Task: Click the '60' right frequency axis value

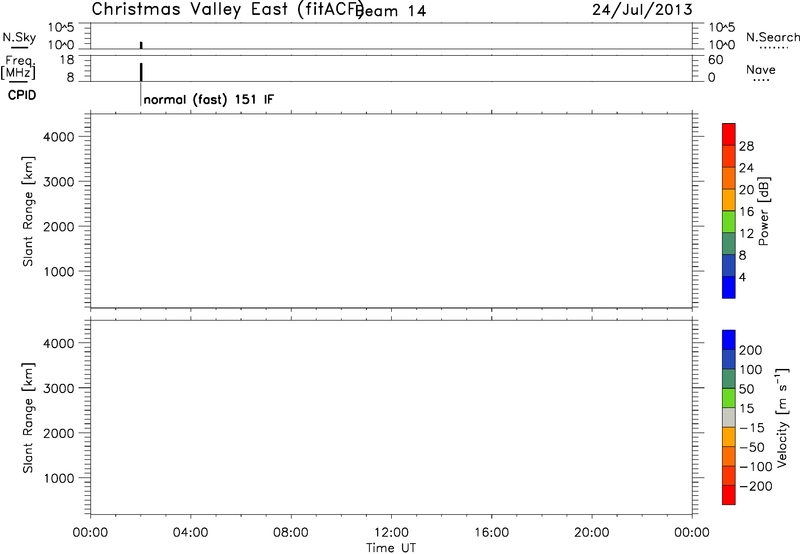Action: 715,60
